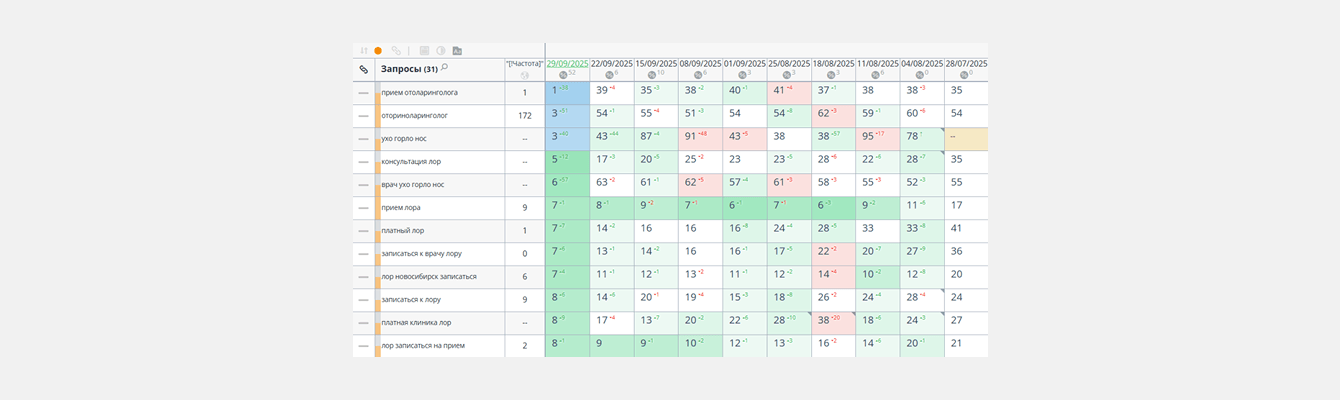Open query оториноларинголог

pyautogui.click(x=414, y=116)
